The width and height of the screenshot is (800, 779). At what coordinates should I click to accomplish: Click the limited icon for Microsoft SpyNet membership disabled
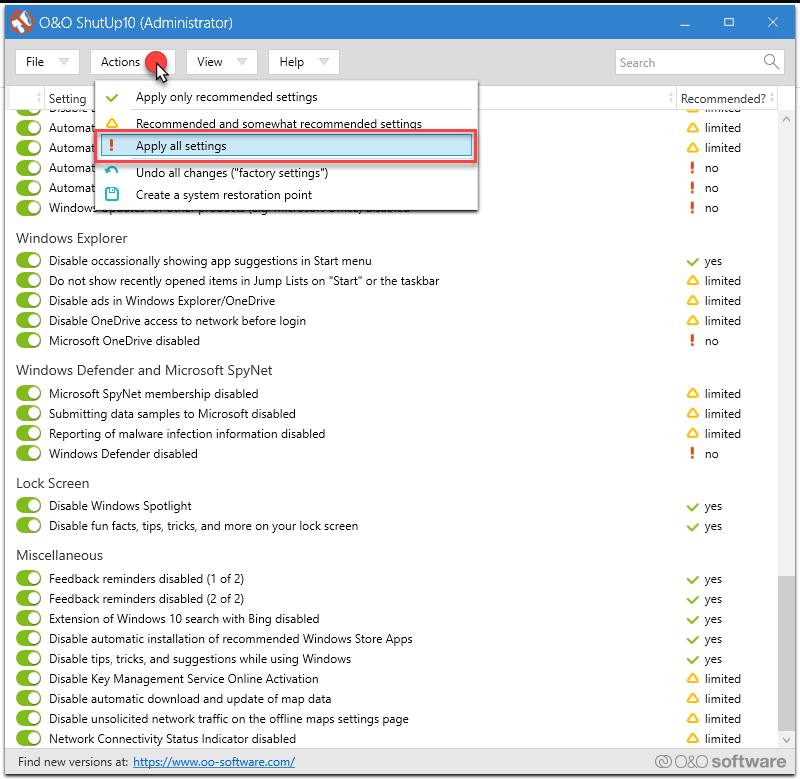[x=692, y=393]
